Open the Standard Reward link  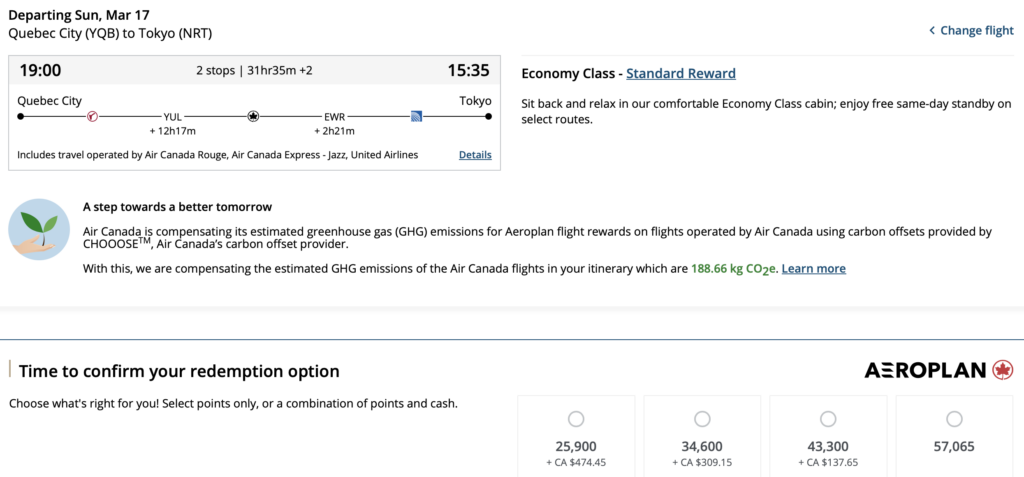pos(680,74)
